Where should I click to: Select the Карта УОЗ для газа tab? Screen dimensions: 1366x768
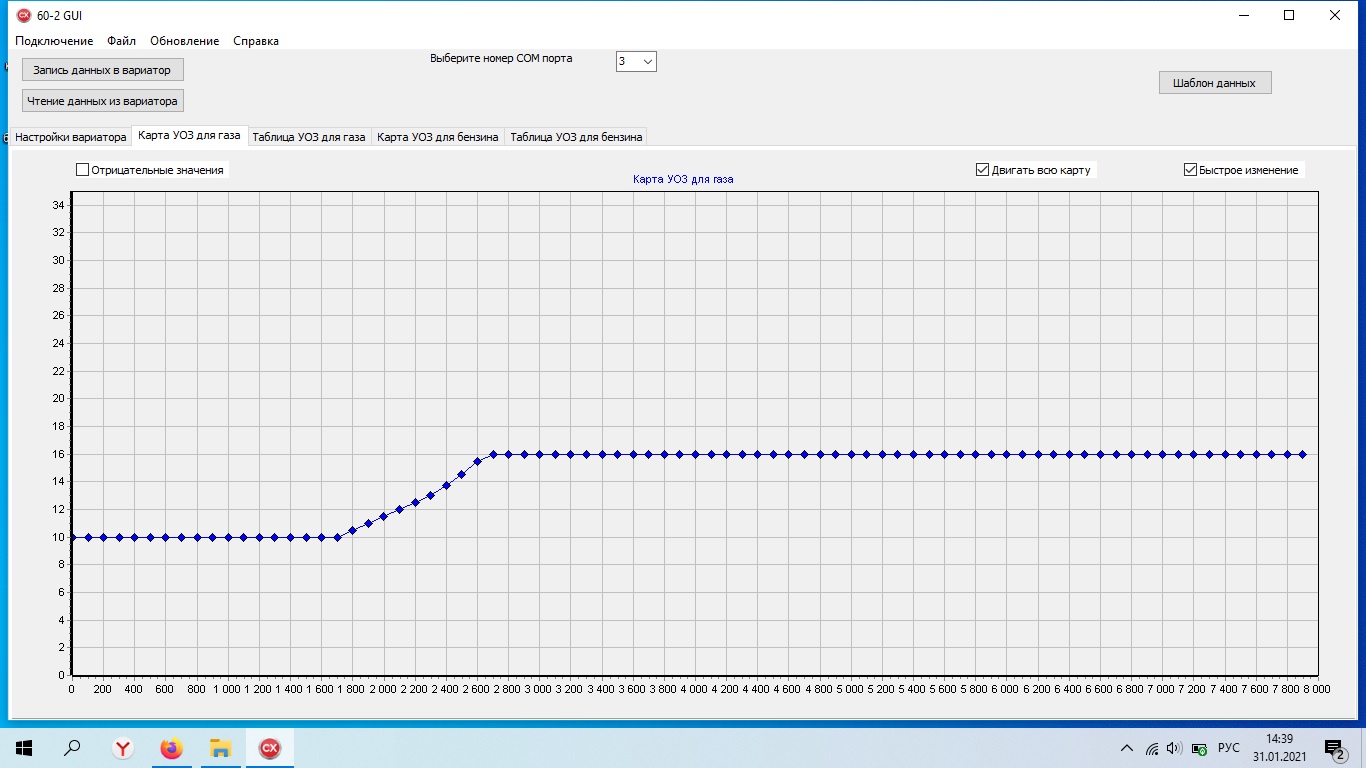pos(189,135)
